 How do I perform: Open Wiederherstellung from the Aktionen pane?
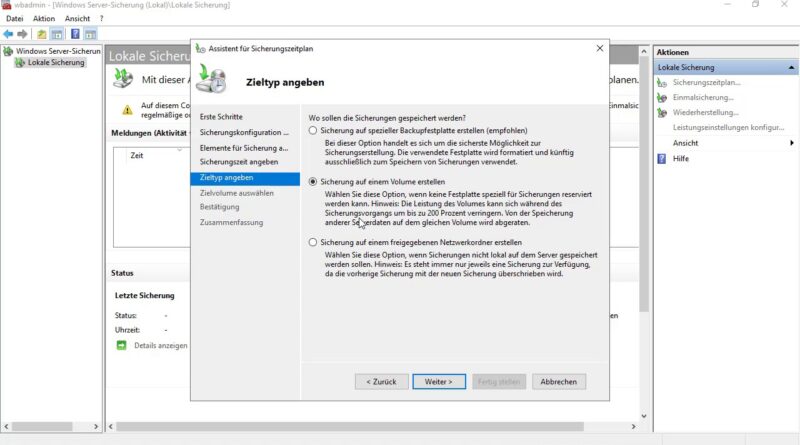pos(705,112)
